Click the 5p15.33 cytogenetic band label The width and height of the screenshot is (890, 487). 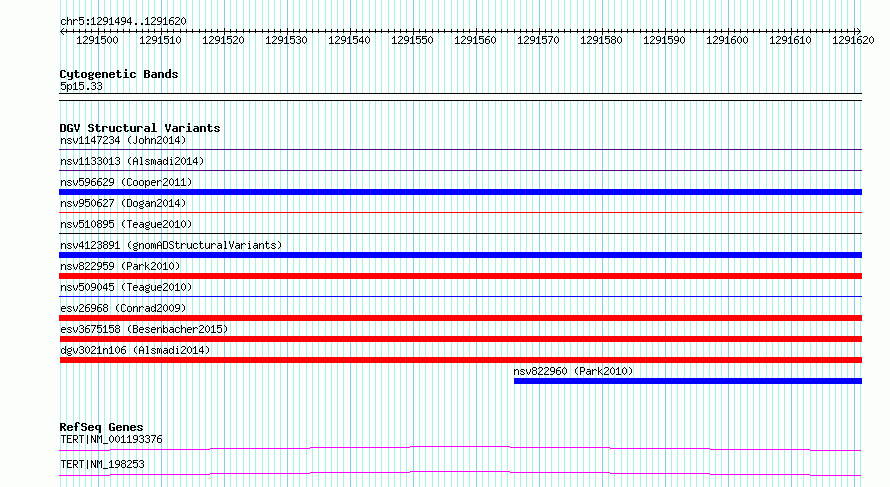[x=81, y=86]
